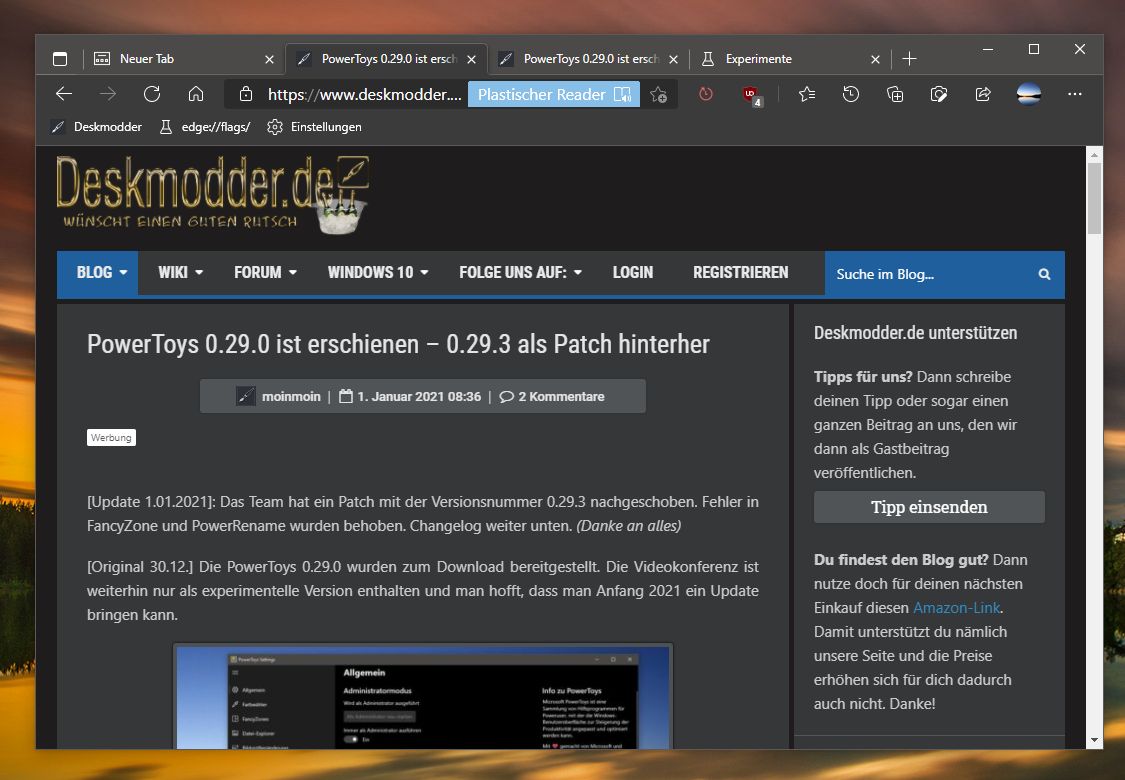Open Deskmodder bookmark in favorites bar
The width and height of the screenshot is (1125, 780).
coord(96,127)
